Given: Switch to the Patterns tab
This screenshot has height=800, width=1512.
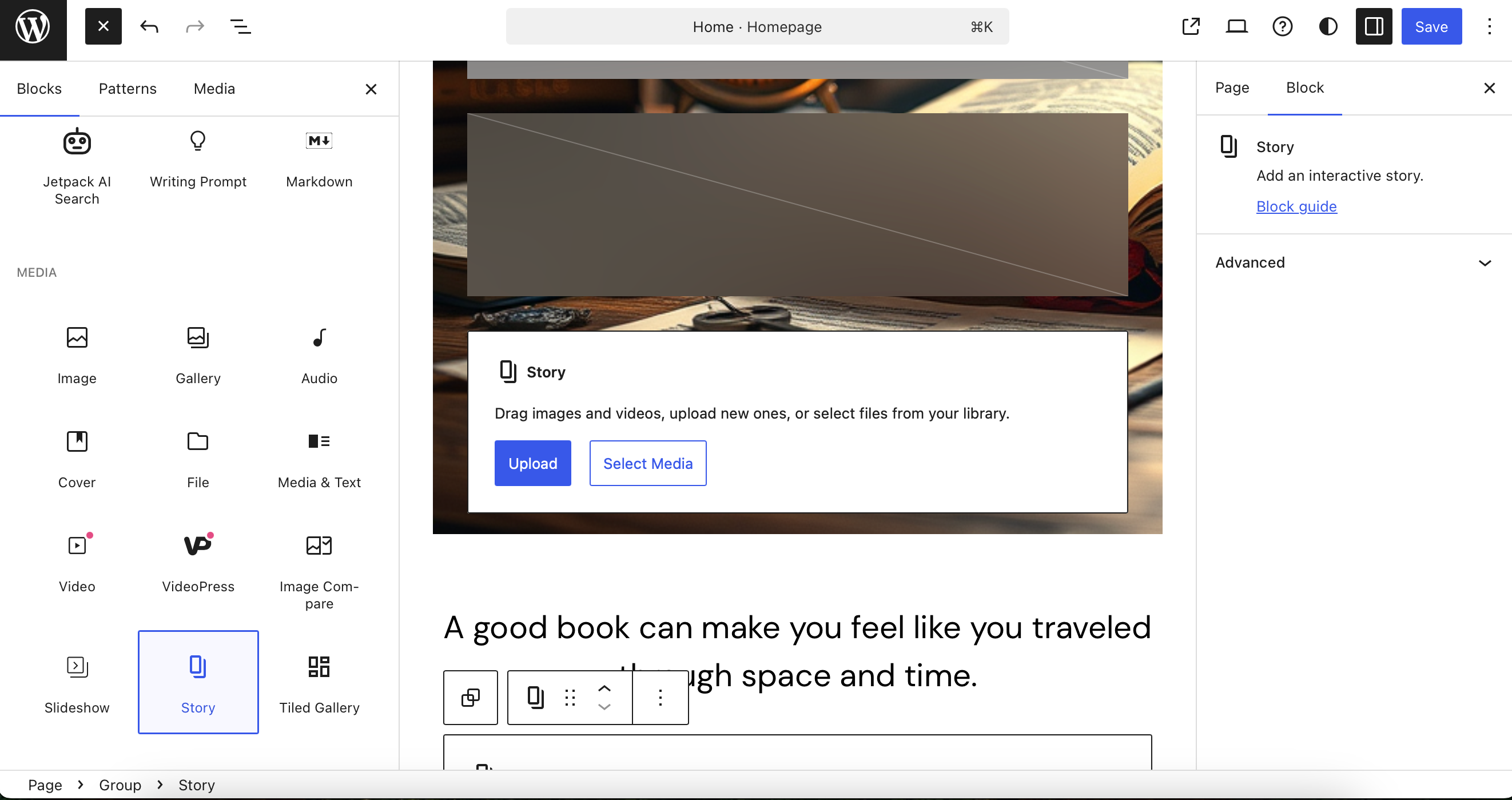Looking at the screenshot, I should [128, 88].
